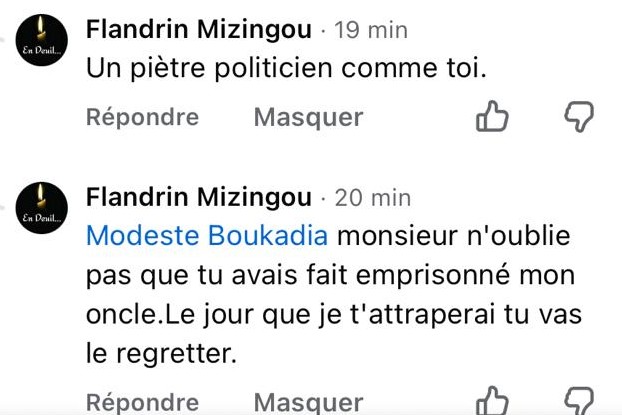Viewport: 622px width, 415px height.
Task: Open the Modeste Boukadia mention link
Action: coord(207,236)
